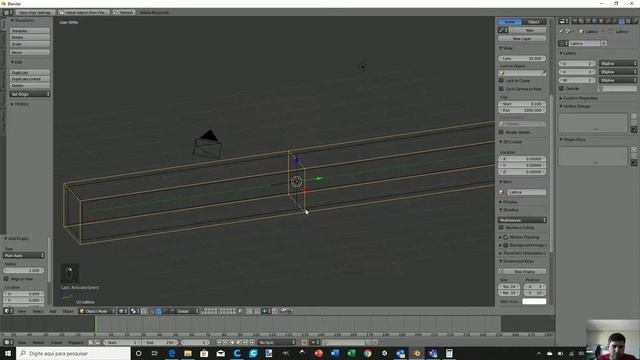Screen dimensions: 640x360
Task: Open Microsoft Edge from the taskbar
Action: pos(171,353)
